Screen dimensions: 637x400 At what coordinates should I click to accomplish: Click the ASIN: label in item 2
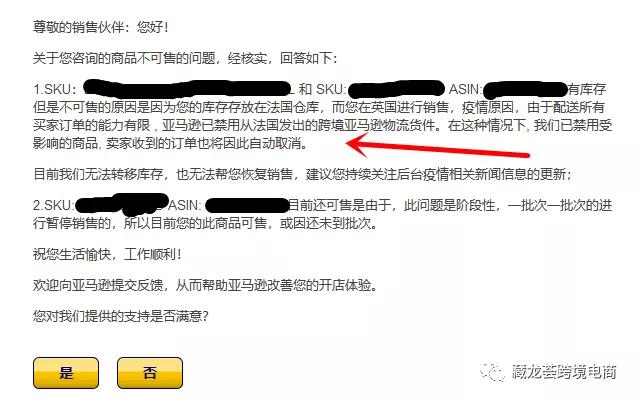point(185,205)
